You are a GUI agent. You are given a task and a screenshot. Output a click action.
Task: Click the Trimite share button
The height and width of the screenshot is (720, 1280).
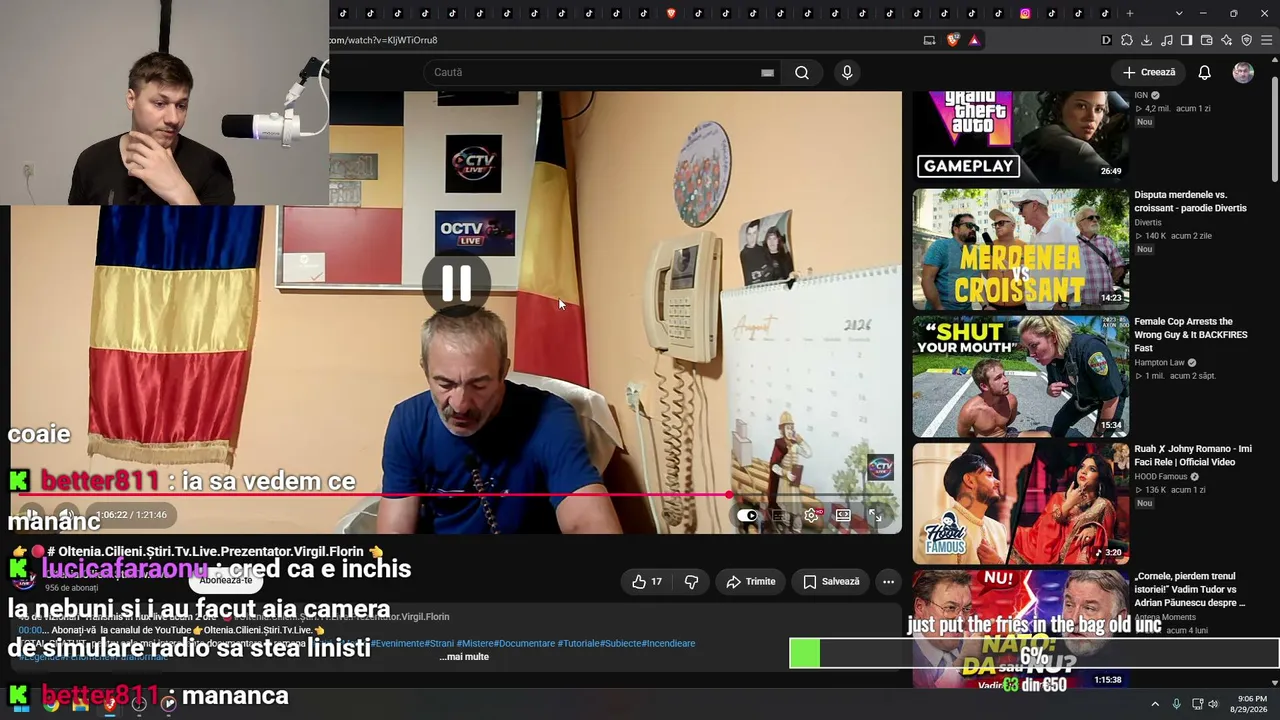tap(751, 581)
